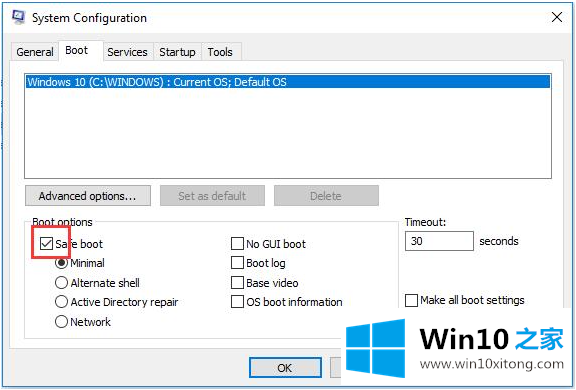Choose Active Directory repair option
Screen dimensions: 576x390
tap(61, 302)
